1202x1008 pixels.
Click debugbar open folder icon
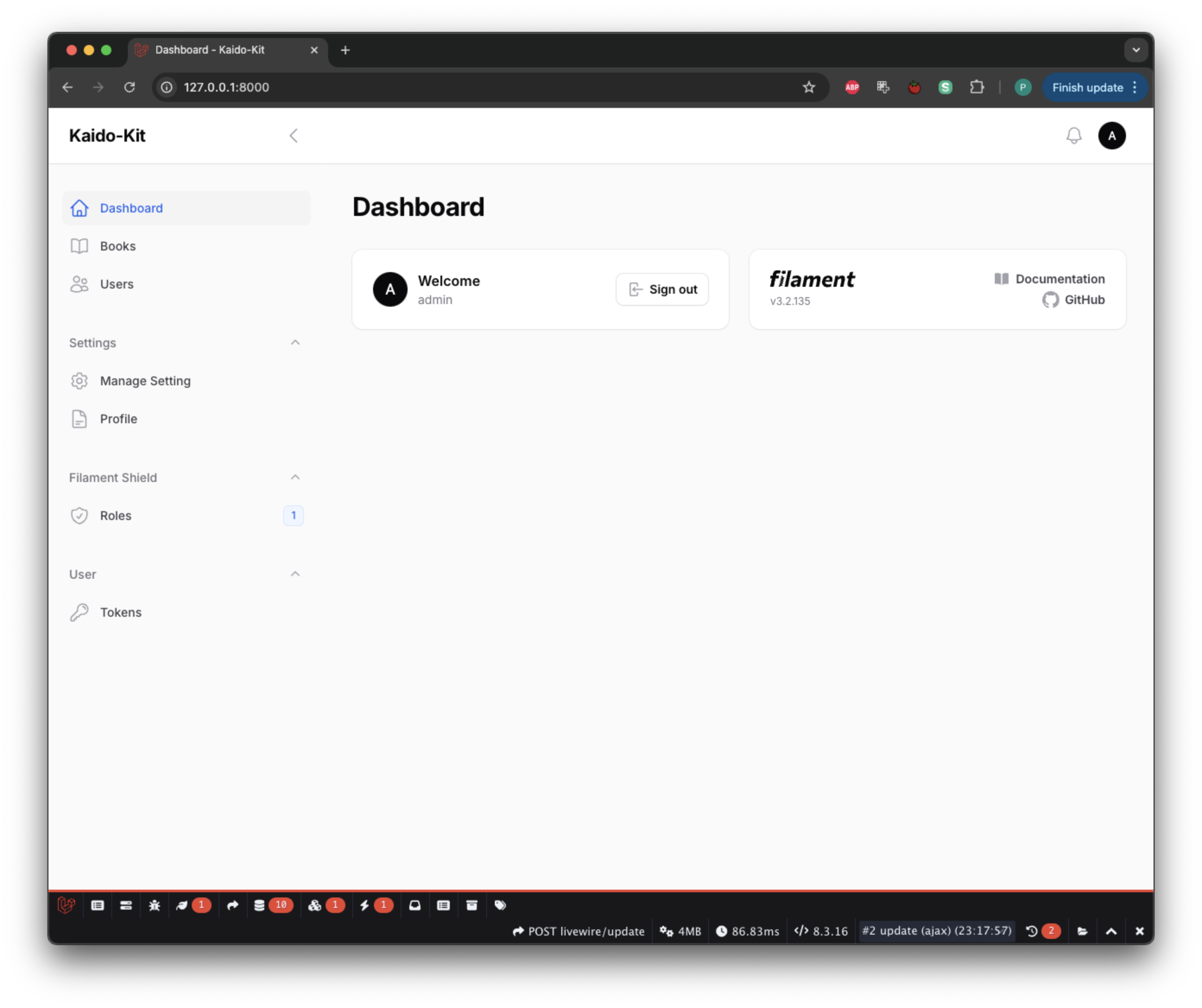click(1082, 931)
